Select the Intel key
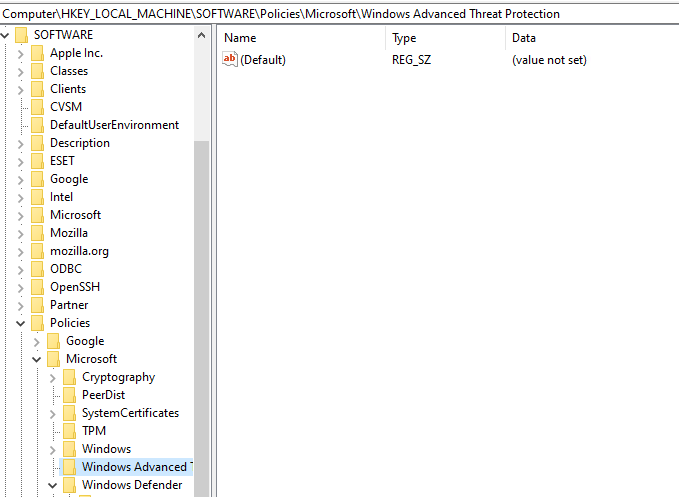 coord(61,197)
